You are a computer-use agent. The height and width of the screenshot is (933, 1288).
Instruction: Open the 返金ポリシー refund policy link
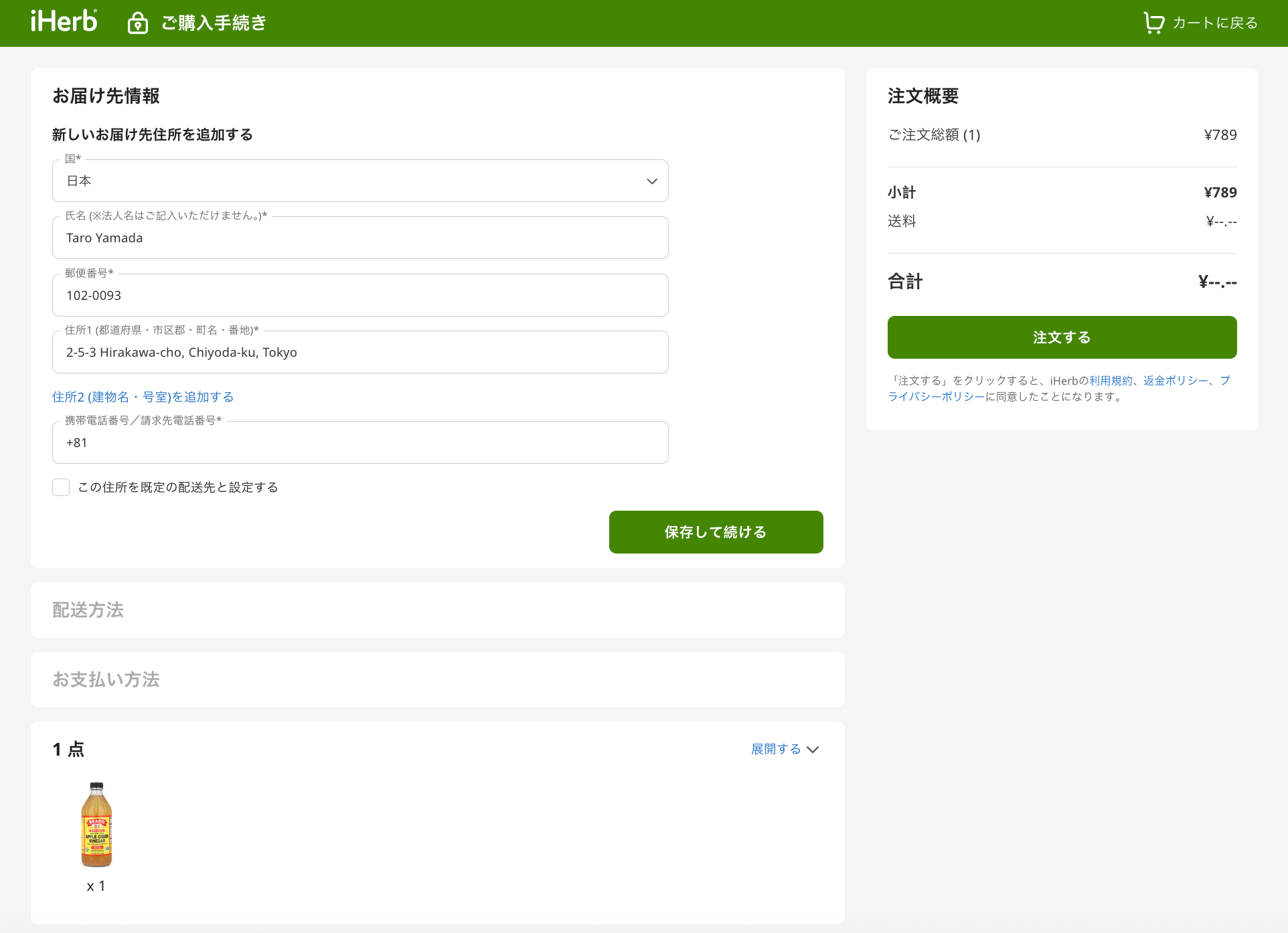pos(1175,380)
